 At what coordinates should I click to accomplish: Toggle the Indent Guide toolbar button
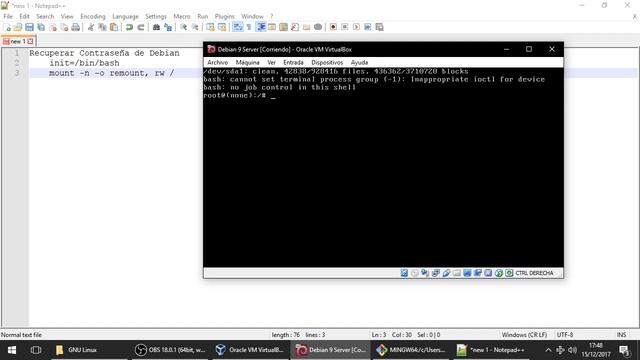coord(261,27)
